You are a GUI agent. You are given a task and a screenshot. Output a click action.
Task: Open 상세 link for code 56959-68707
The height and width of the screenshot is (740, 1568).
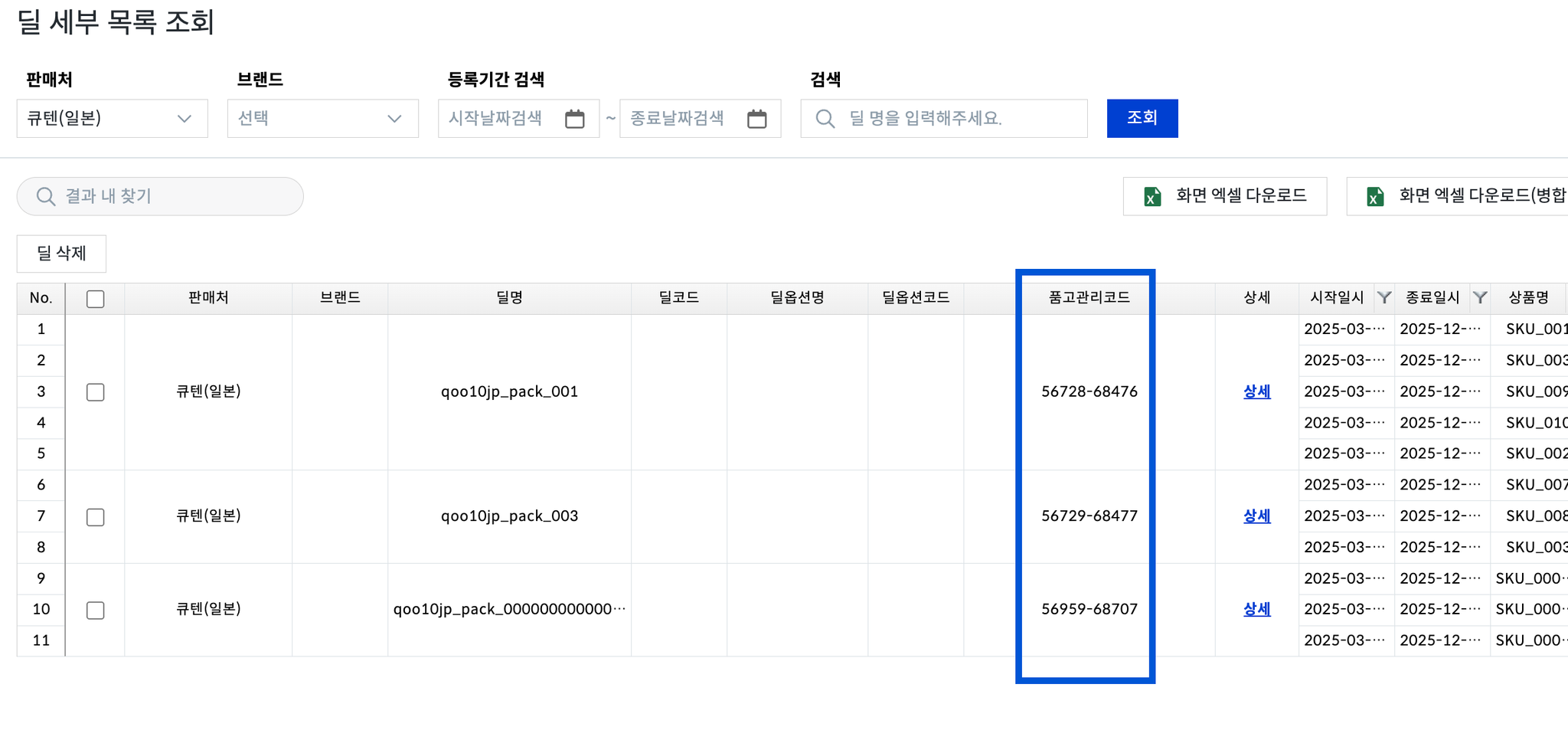tap(1257, 609)
